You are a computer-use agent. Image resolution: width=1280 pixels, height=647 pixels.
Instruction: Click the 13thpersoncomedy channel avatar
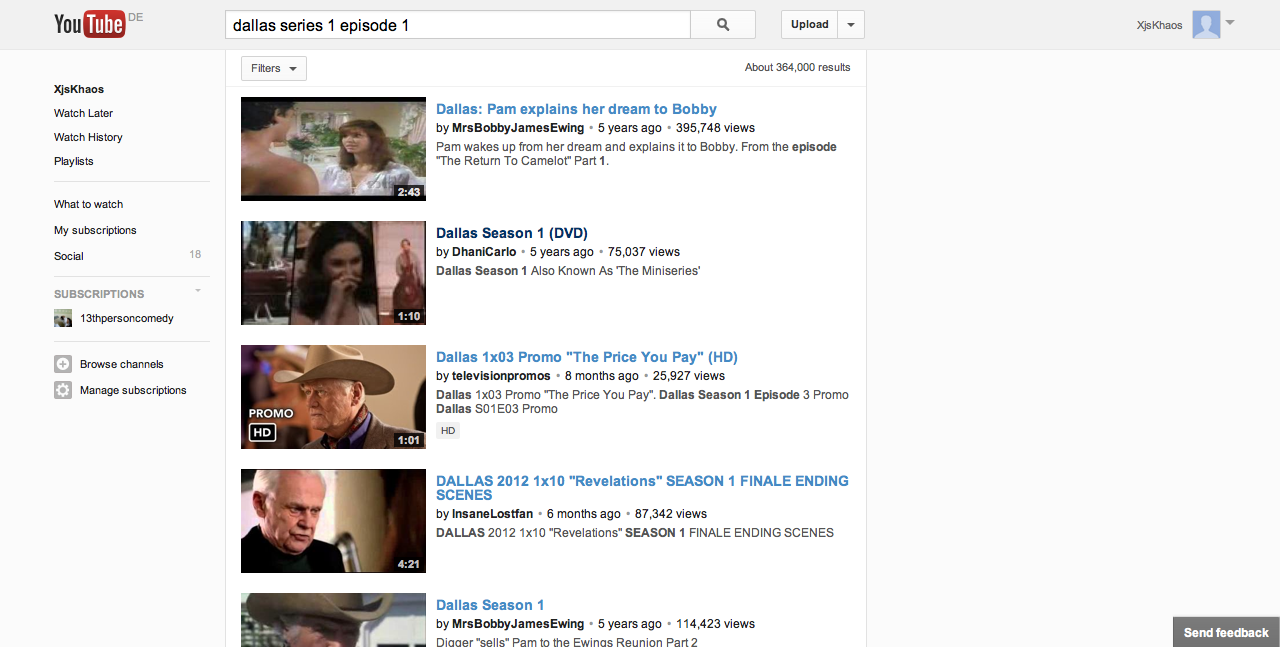[x=63, y=318]
